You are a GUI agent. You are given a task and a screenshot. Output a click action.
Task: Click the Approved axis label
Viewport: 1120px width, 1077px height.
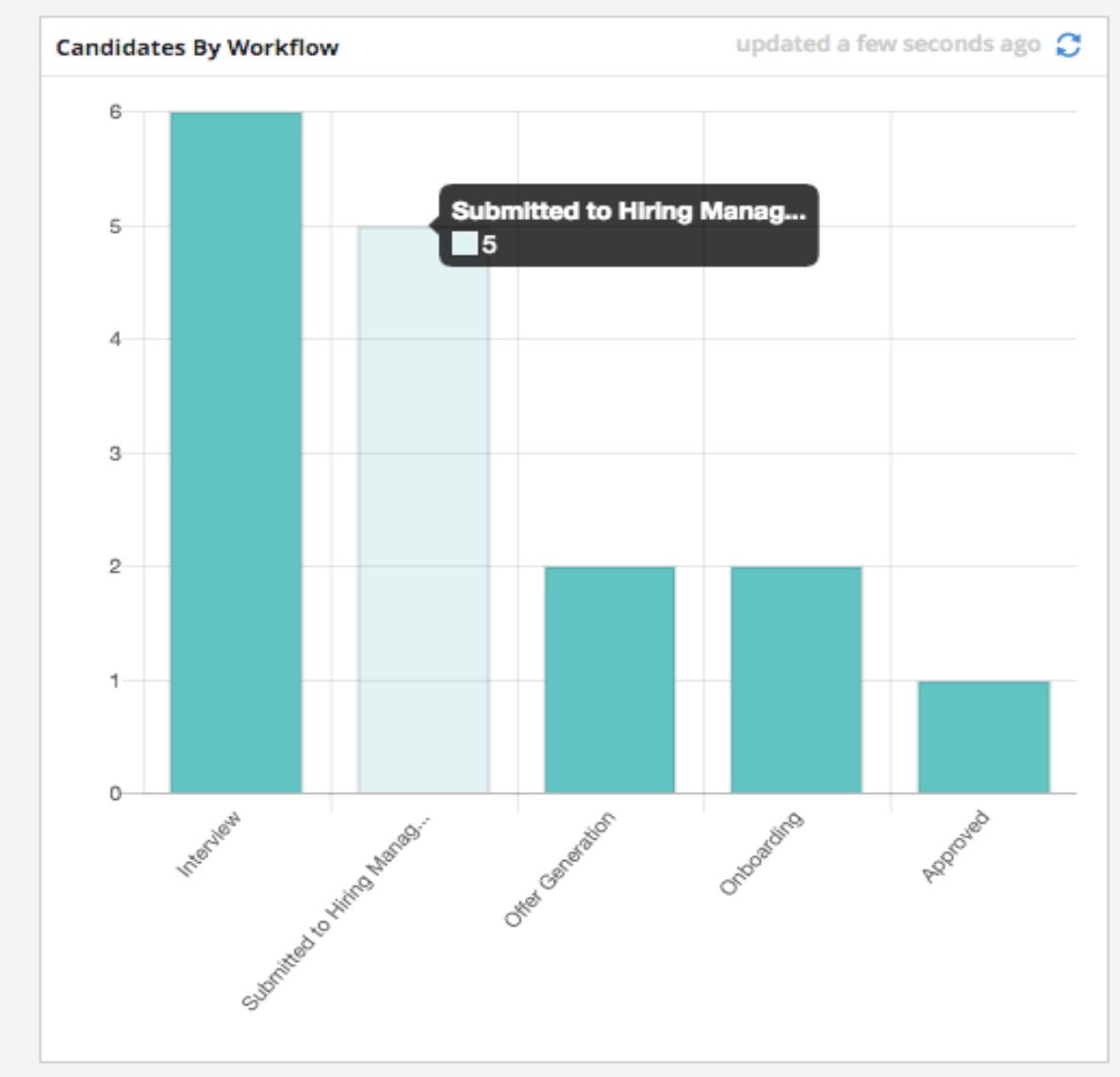tap(955, 846)
